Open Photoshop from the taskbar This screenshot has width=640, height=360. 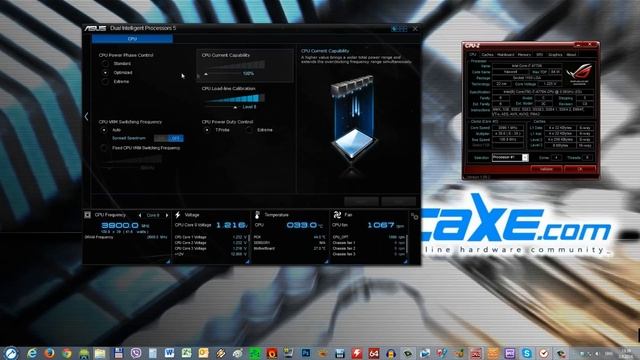click(306, 353)
